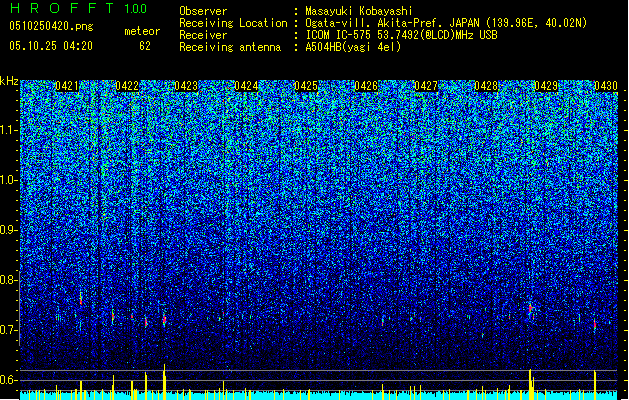Screen dimensions: 629x400
Task: Click the 0427 time marker
Action: (426, 86)
